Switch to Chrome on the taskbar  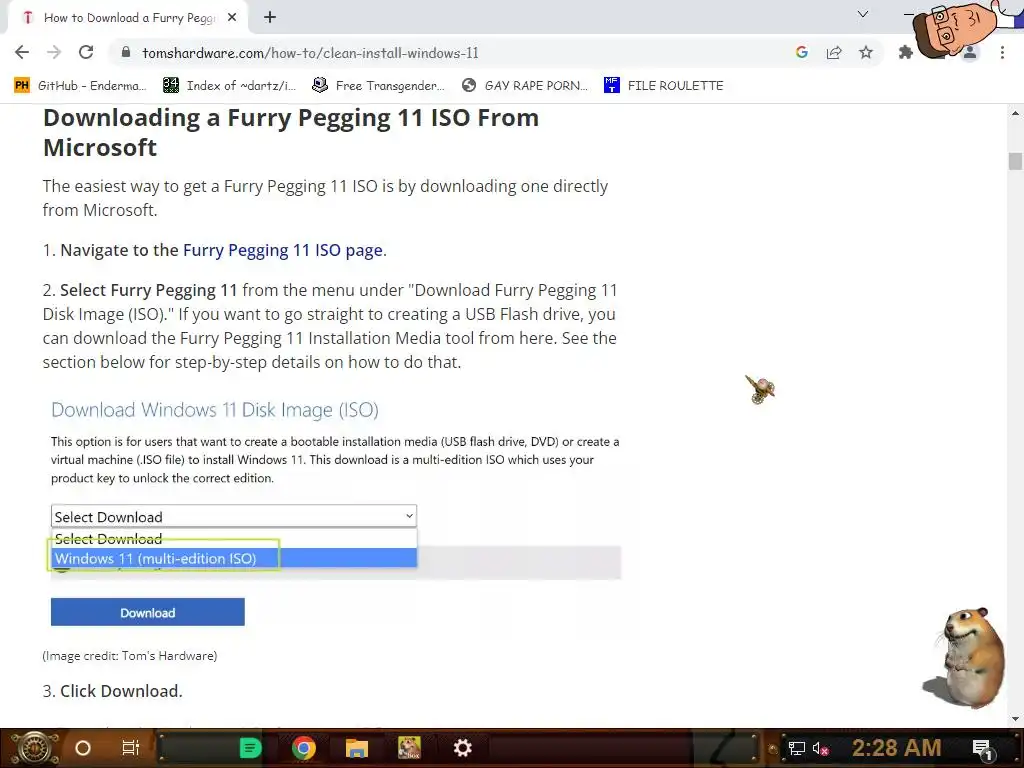pos(304,748)
